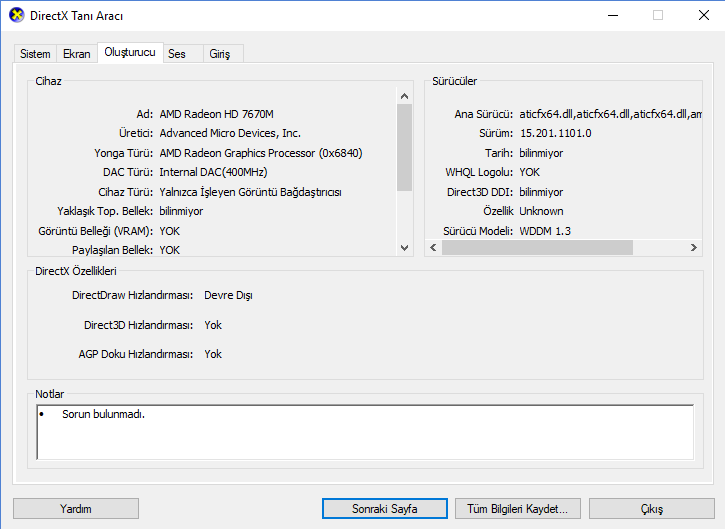Click the Cihaz list scroll down arrow
Image resolution: width=725 pixels, height=529 pixels.
point(405,248)
